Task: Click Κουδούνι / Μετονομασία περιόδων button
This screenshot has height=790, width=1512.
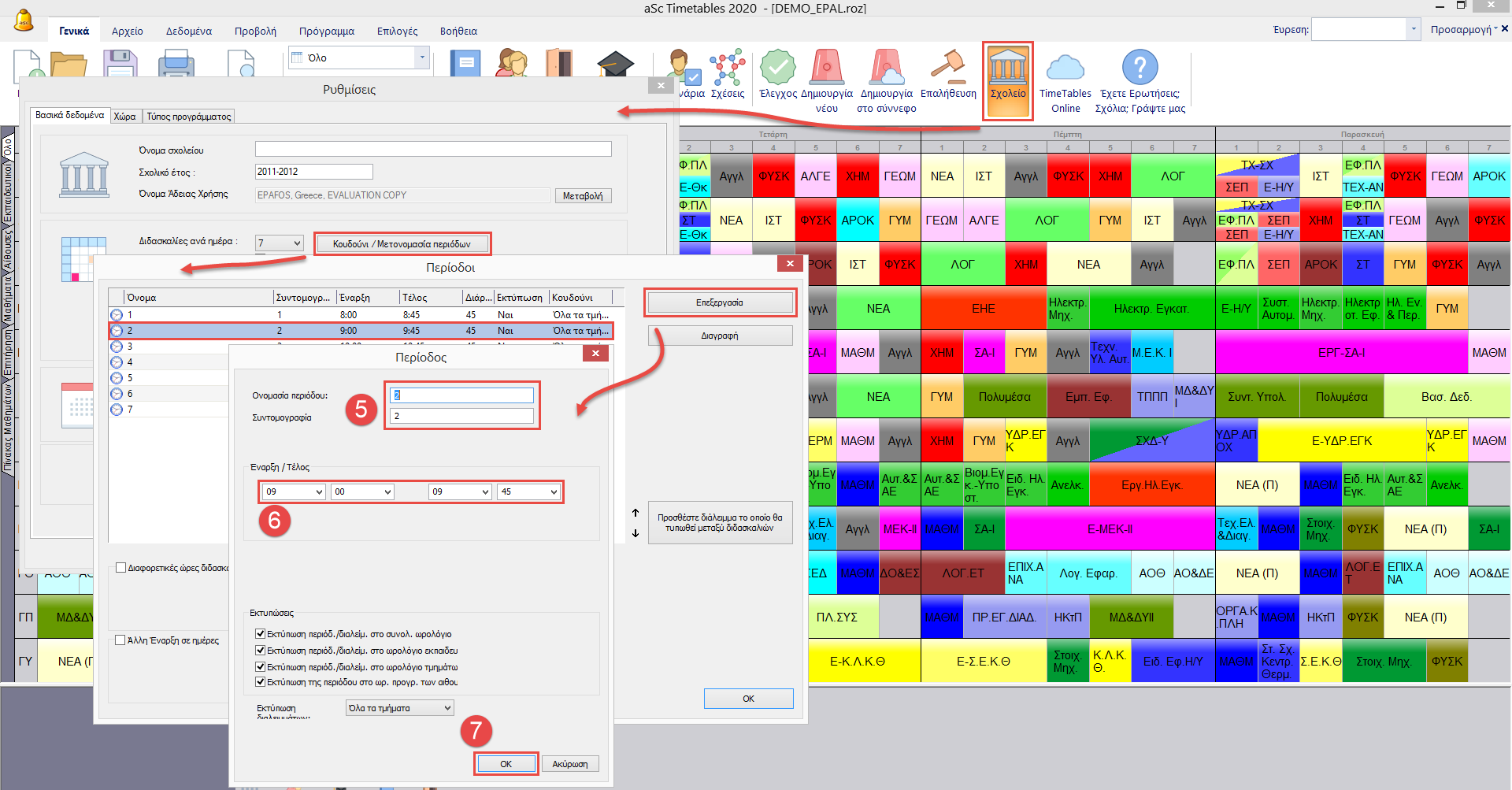Action: tap(402, 244)
